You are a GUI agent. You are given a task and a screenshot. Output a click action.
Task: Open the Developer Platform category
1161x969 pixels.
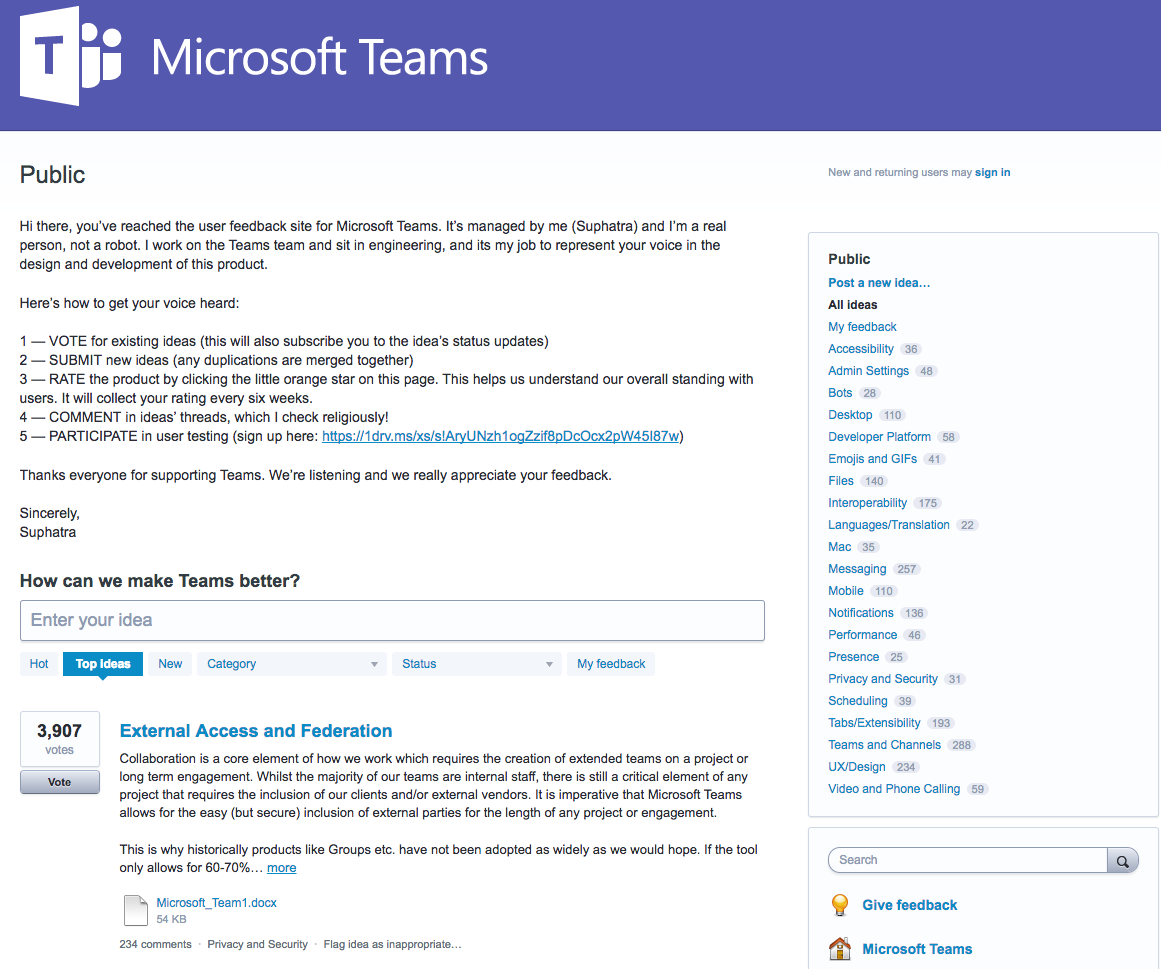click(x=879, y=437)
